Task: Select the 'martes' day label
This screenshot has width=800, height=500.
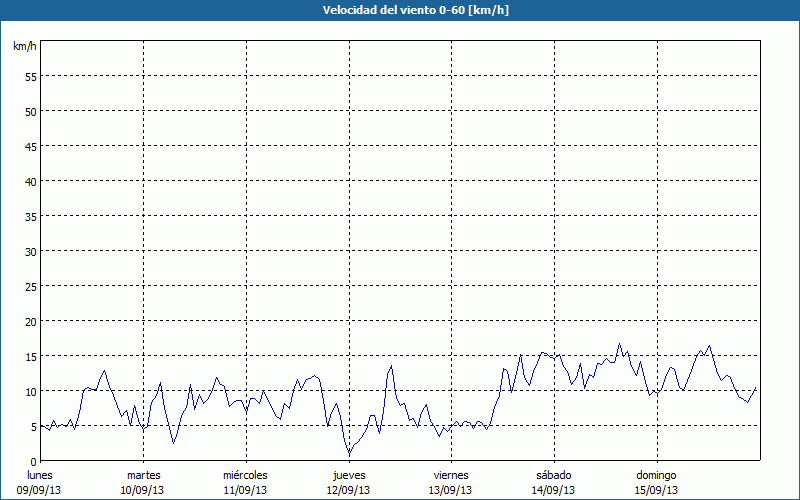Action: pos(143,475)
